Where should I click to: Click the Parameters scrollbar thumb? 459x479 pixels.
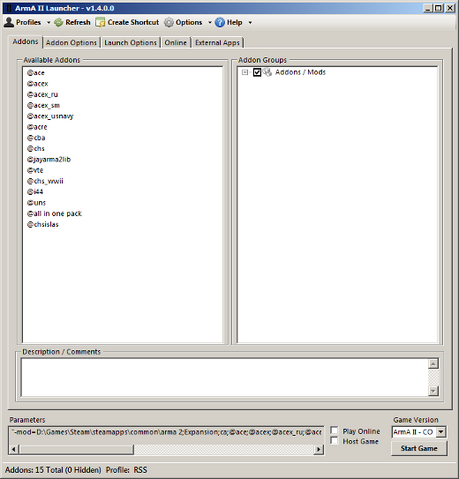pyautogui.click(x=76, y=449)
